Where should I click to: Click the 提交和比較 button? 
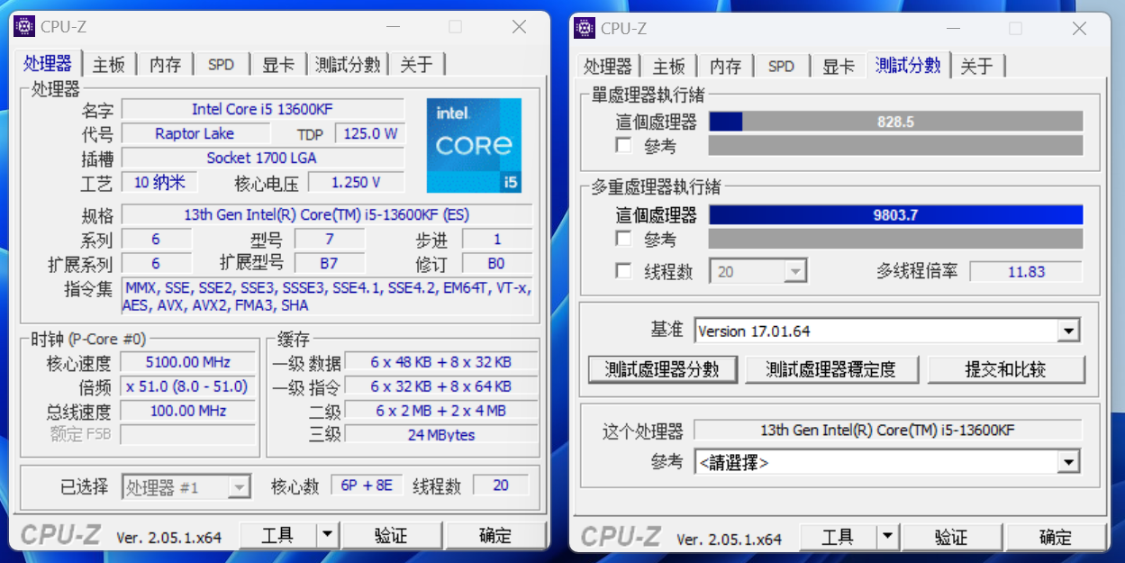(1005, 369)
